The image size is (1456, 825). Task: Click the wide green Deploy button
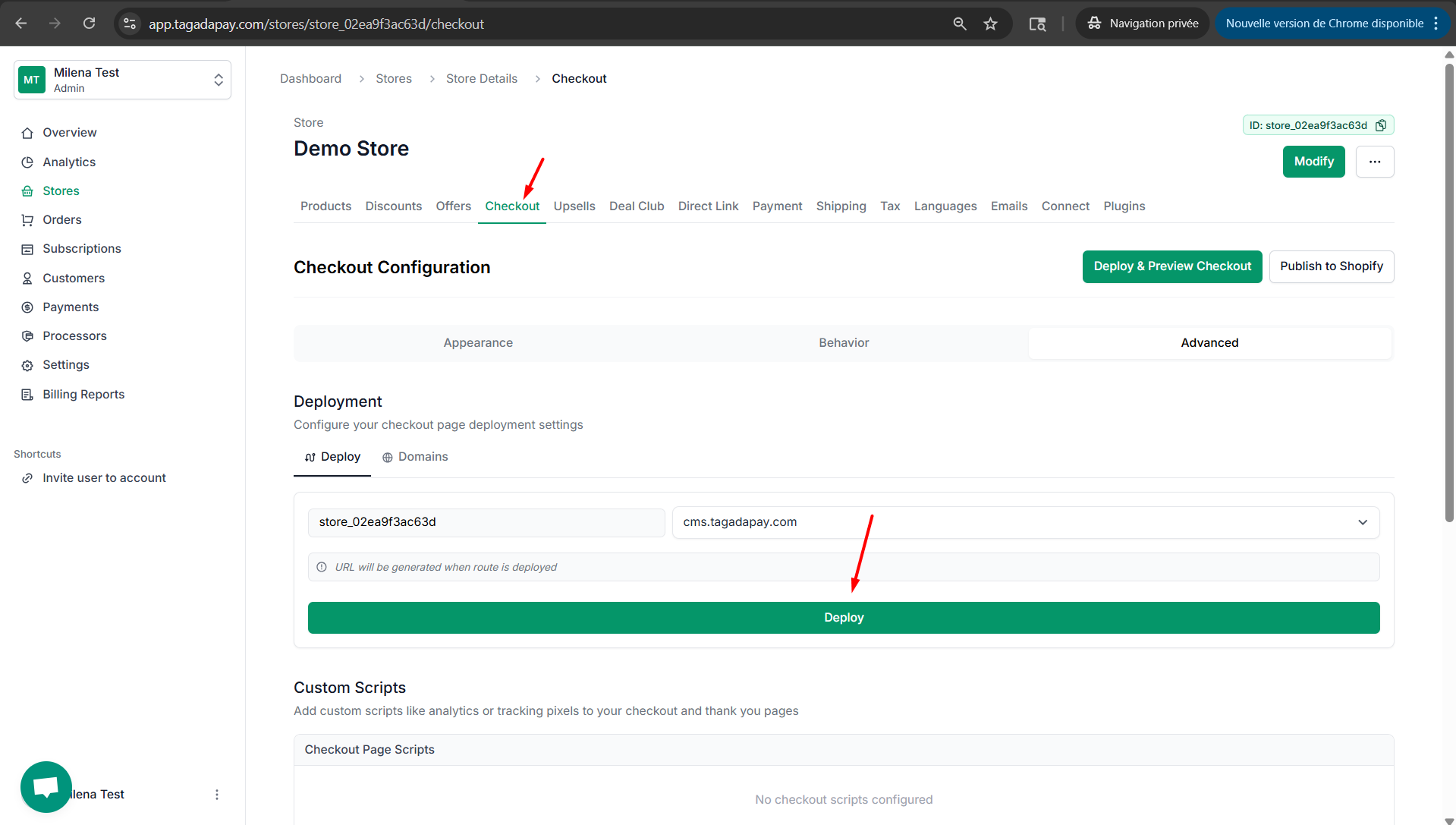coord(844,618)
